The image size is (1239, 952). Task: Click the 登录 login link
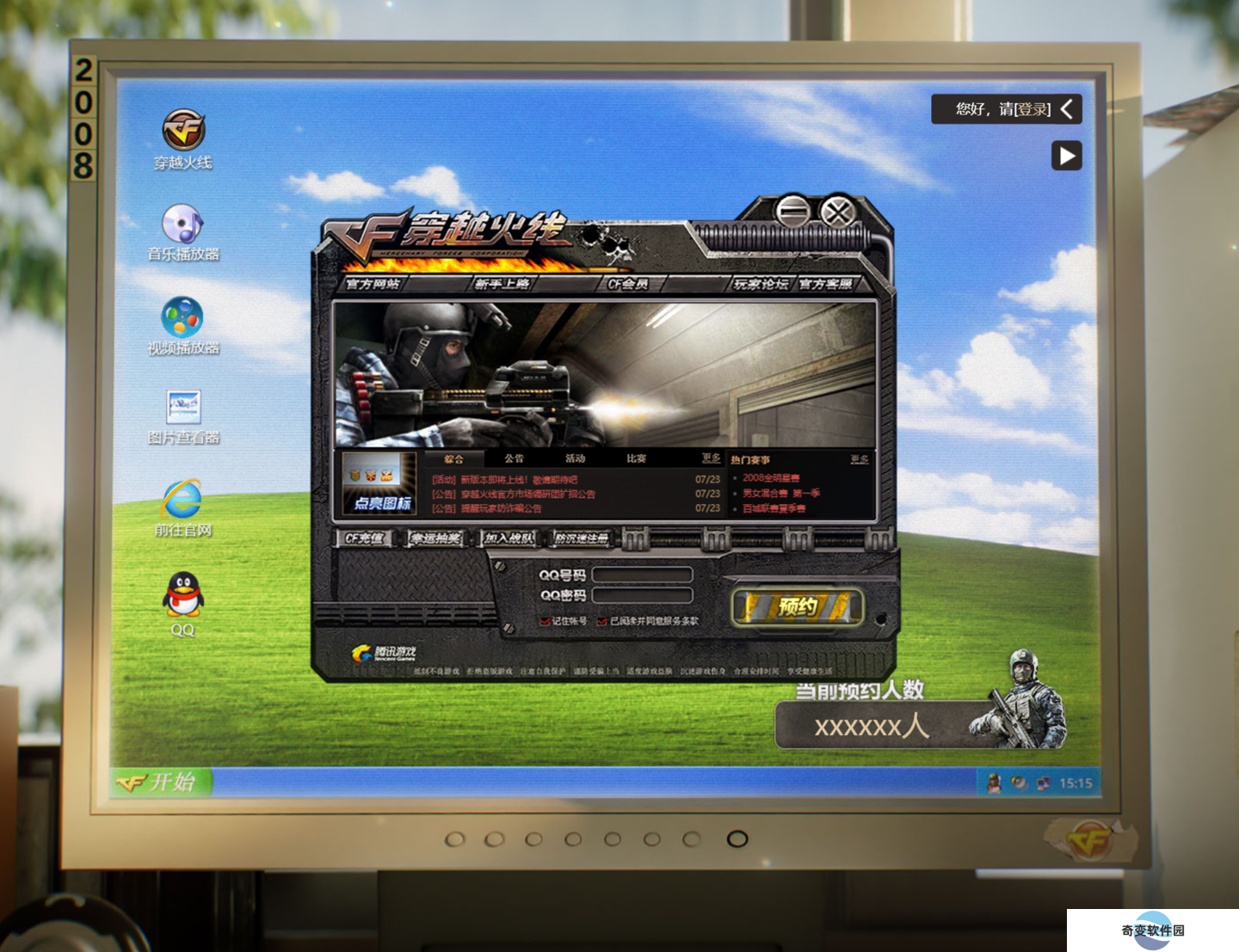coord(1032,109)
